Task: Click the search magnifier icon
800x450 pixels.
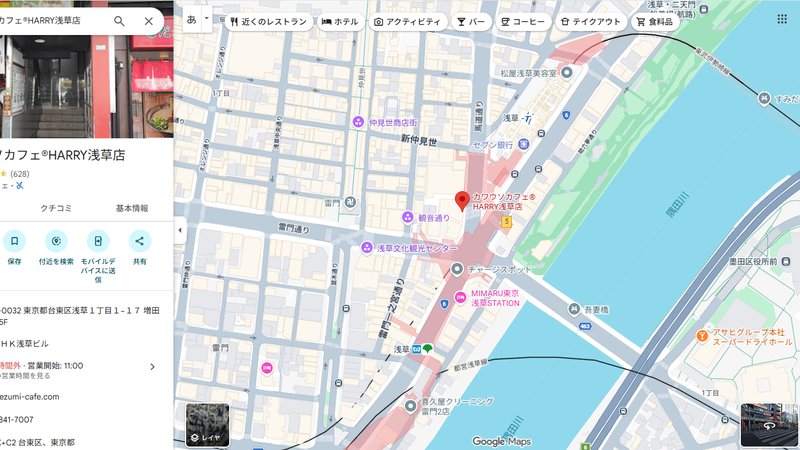Action: [119, 21]
